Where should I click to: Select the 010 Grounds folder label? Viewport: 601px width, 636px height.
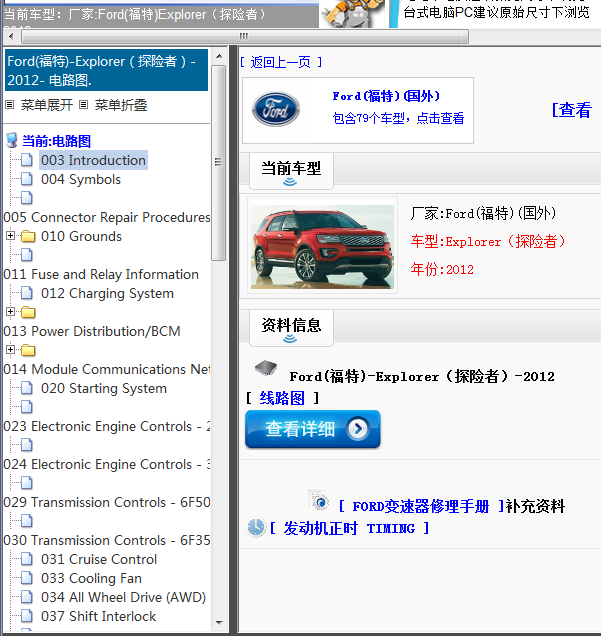81,236
